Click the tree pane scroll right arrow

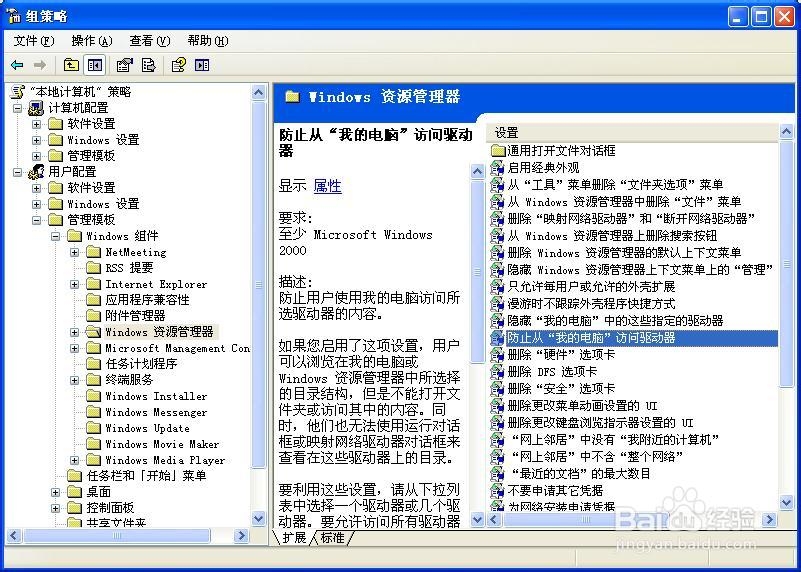(241, 536)
